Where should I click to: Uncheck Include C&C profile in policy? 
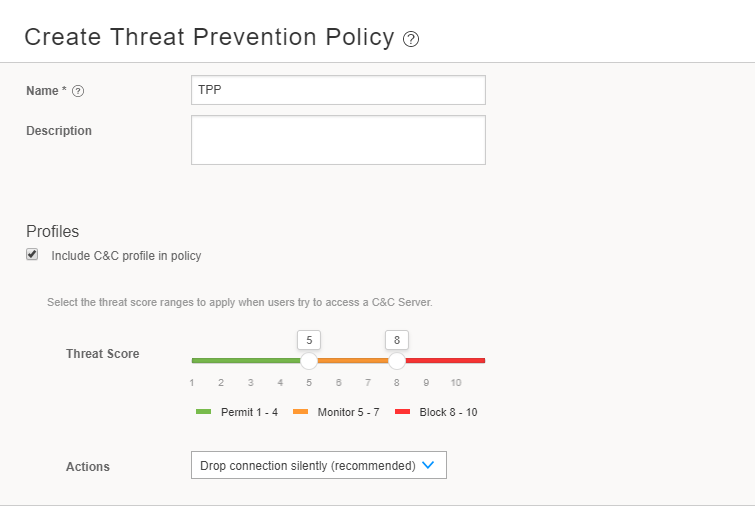click(x=32, y=255)
